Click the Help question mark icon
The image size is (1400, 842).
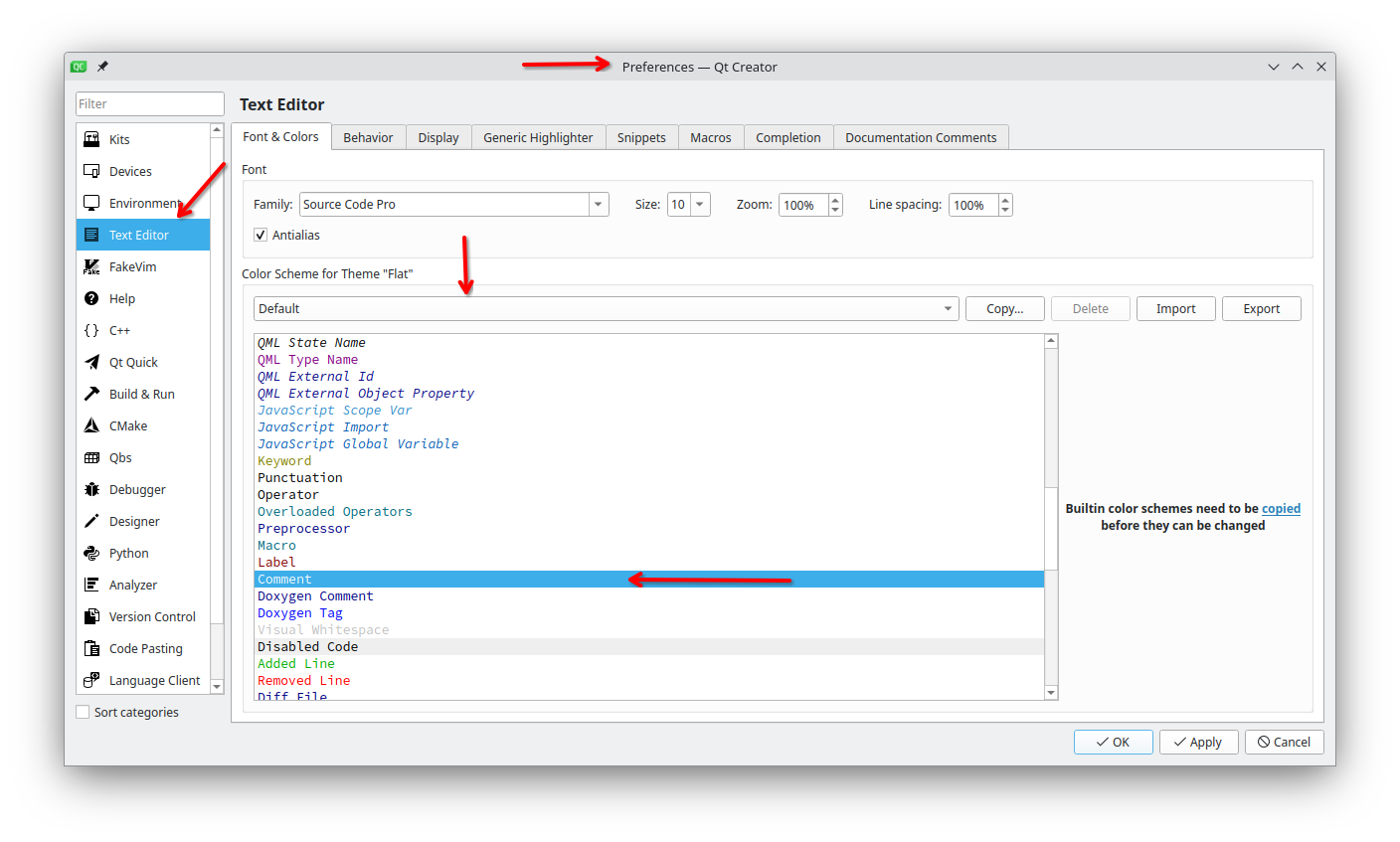click(x=91, y=298)
